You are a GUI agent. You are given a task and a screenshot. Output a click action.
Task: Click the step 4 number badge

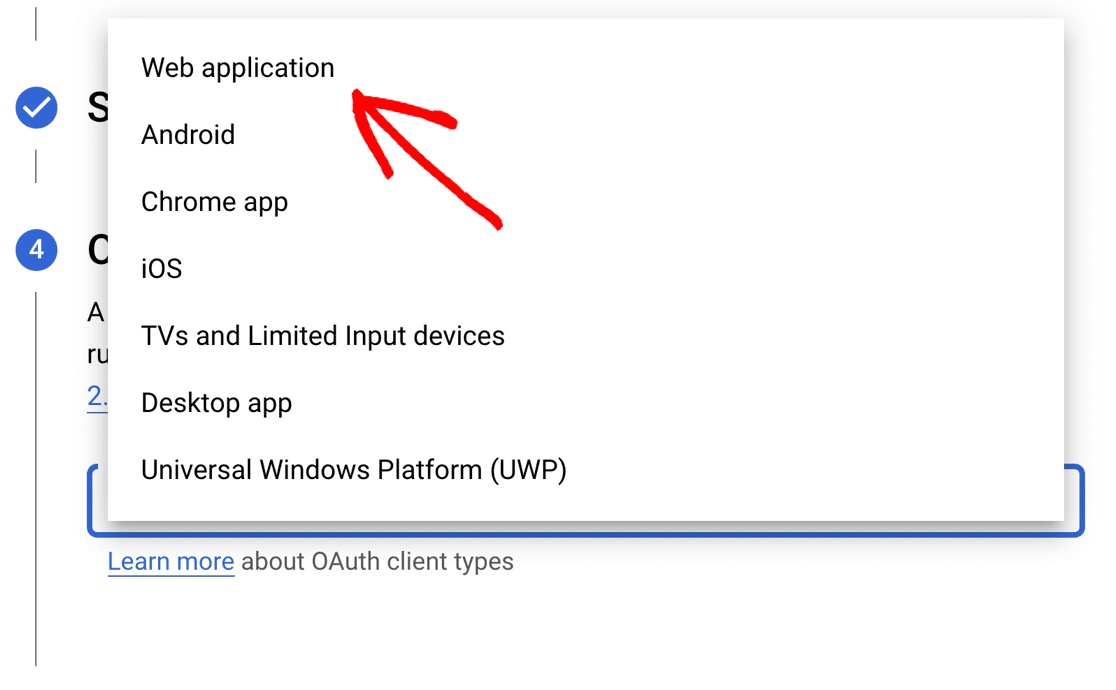click(x=36, y=249)
